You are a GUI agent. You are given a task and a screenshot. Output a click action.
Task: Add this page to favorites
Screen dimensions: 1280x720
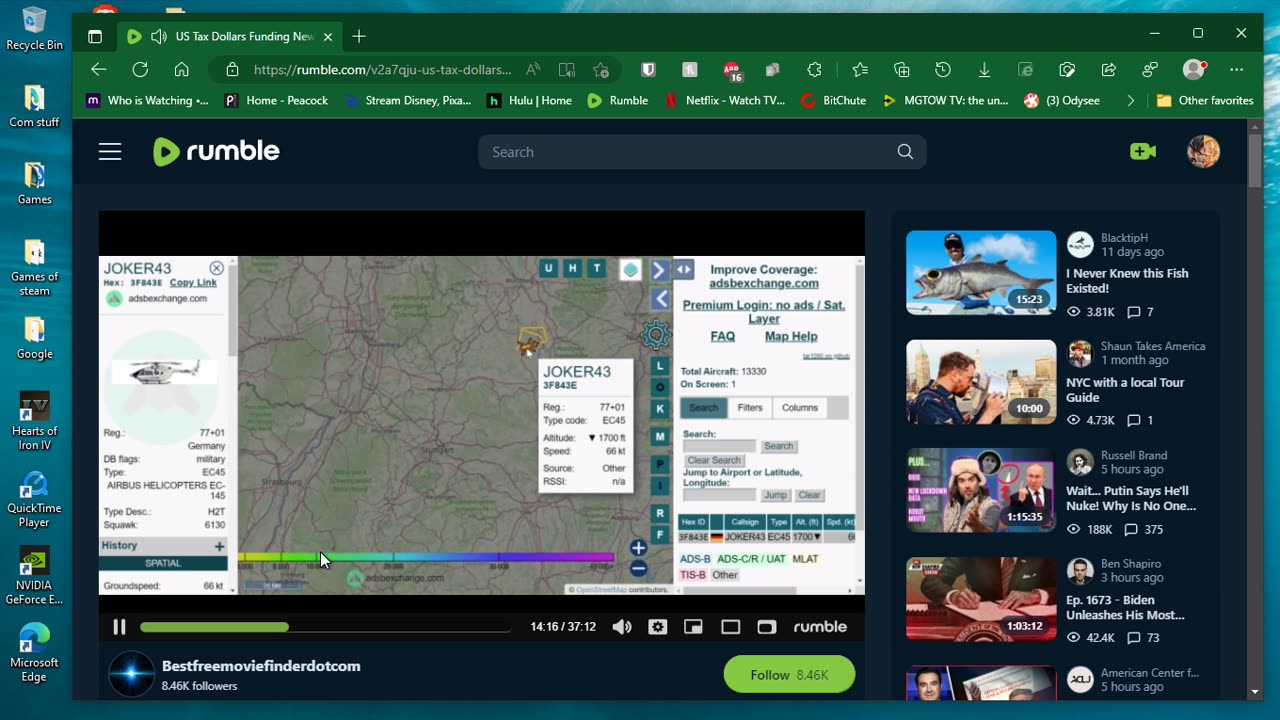point(601,70)
